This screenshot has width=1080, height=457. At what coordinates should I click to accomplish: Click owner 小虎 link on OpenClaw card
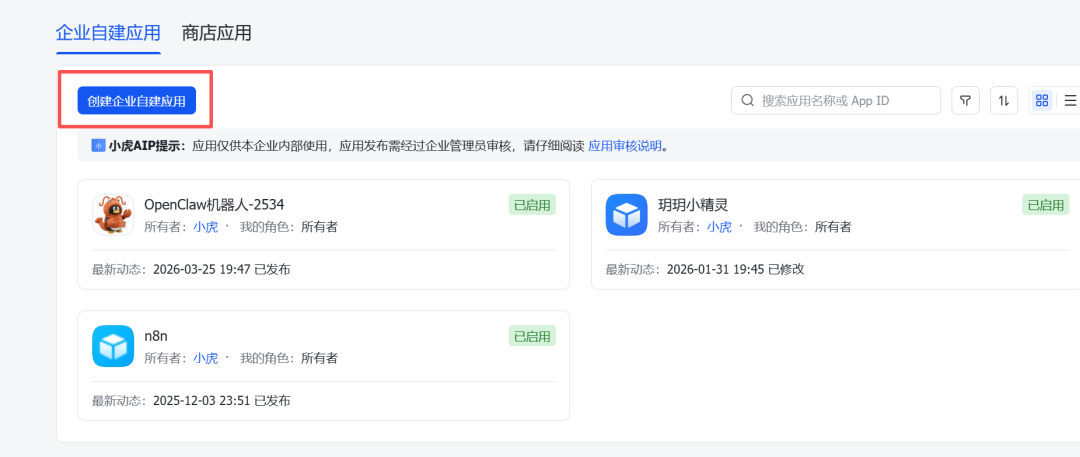205,227
